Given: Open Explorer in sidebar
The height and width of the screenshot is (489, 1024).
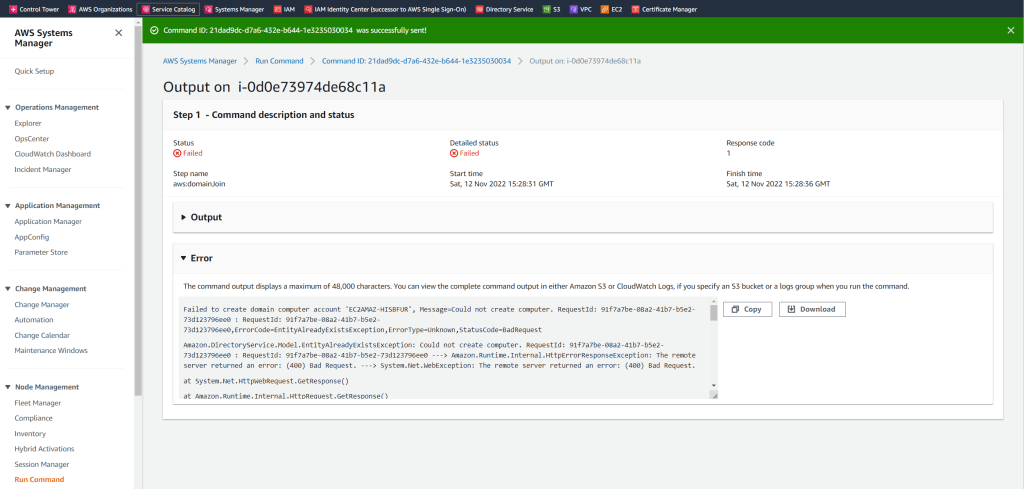Looking at the screenshot, I should (28, 123).
